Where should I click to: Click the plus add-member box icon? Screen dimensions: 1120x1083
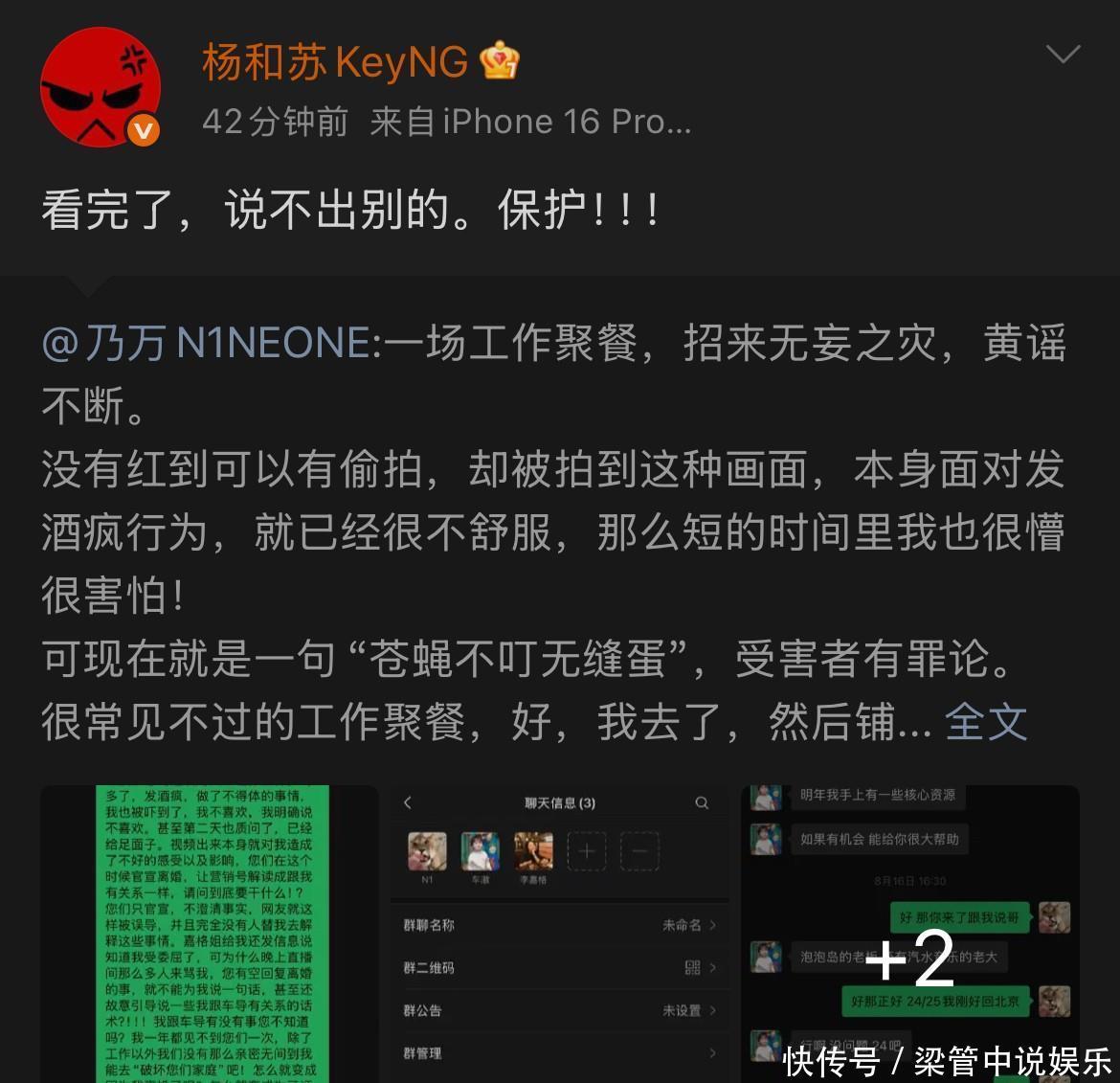(587, 851)
